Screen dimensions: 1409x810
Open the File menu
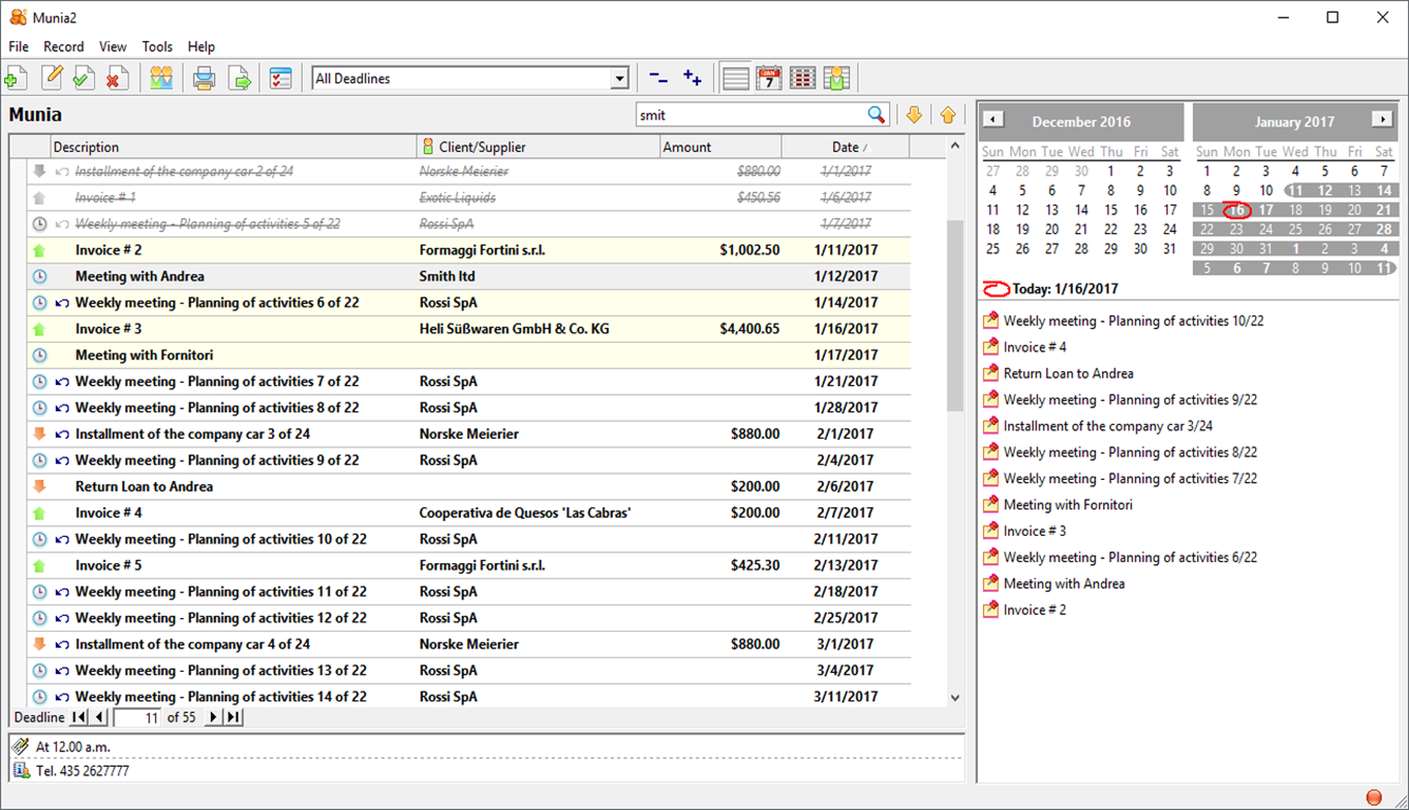pyautogui.click(x=18, y=47)
